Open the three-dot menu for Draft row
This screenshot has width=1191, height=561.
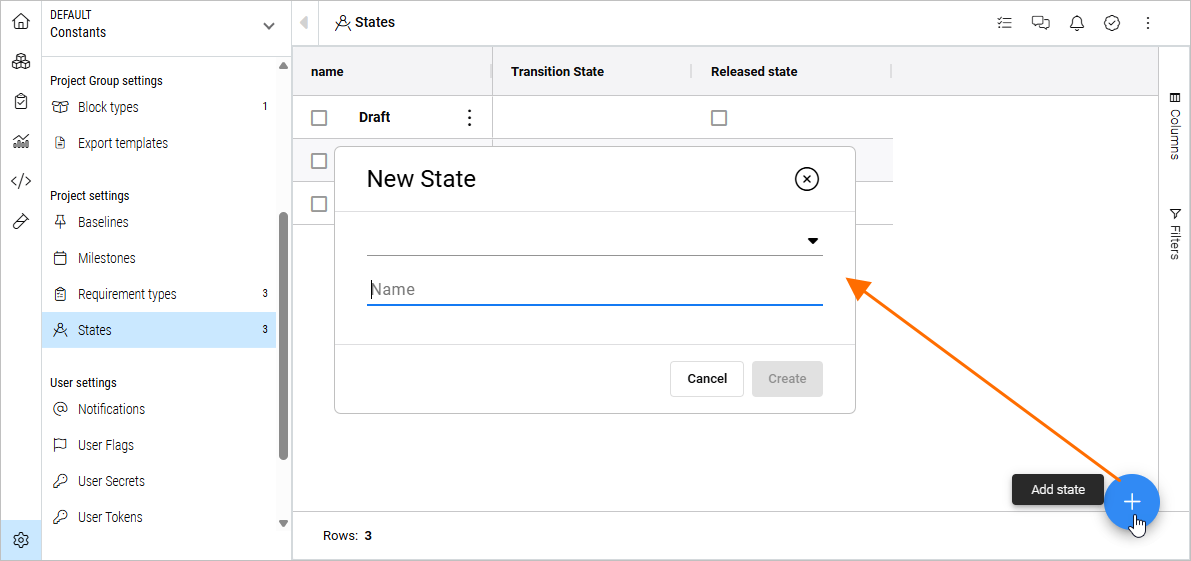click(470, 118)
